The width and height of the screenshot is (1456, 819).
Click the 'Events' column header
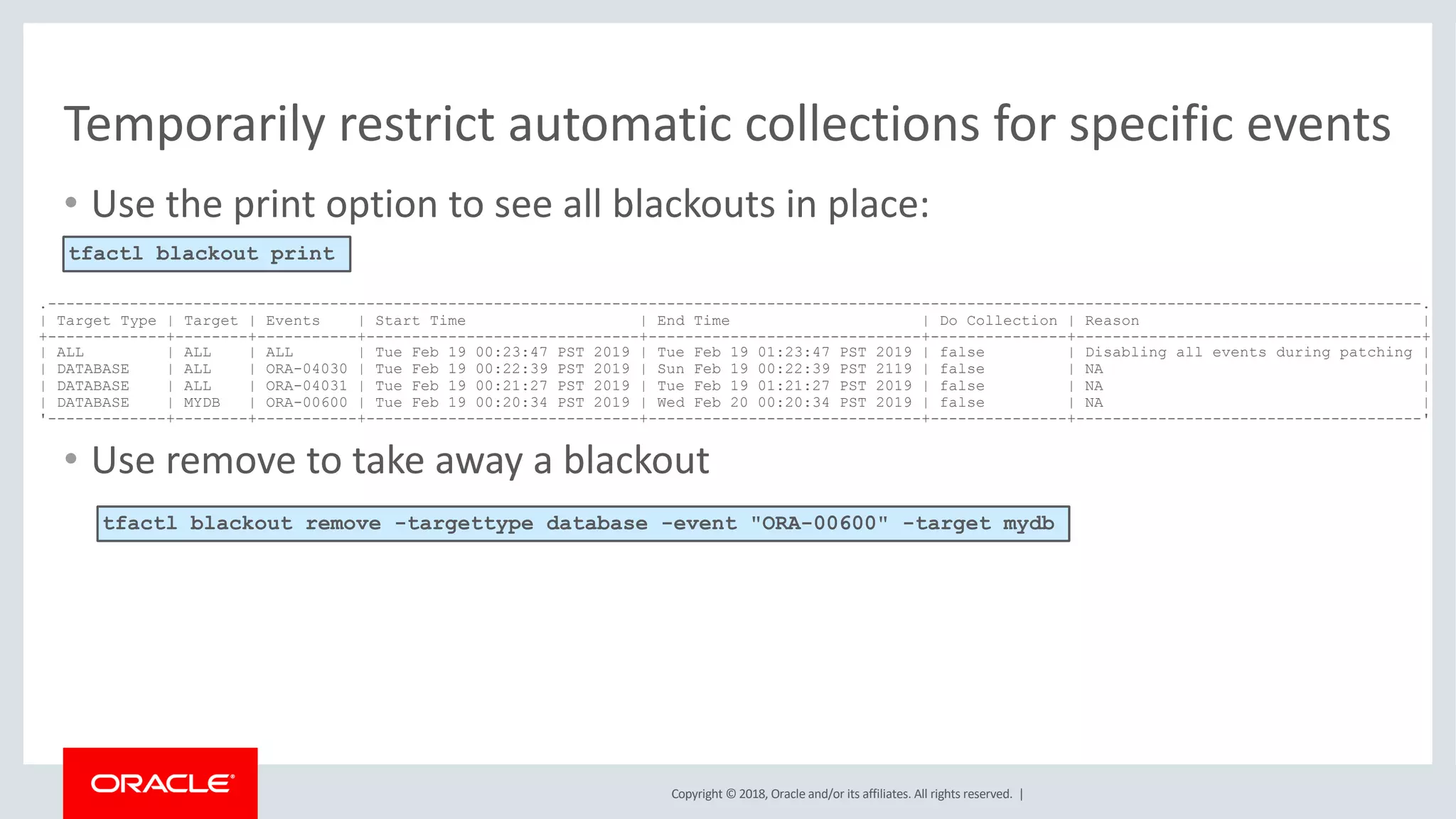[293, 321]
